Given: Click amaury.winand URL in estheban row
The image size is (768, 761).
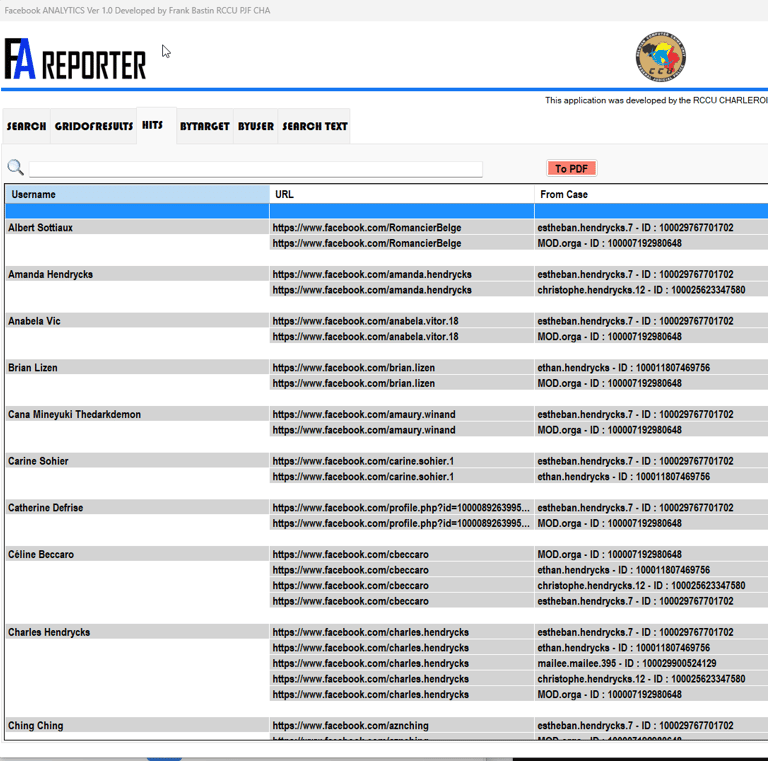Looking at the screenshot, I should tap(402, 414).
